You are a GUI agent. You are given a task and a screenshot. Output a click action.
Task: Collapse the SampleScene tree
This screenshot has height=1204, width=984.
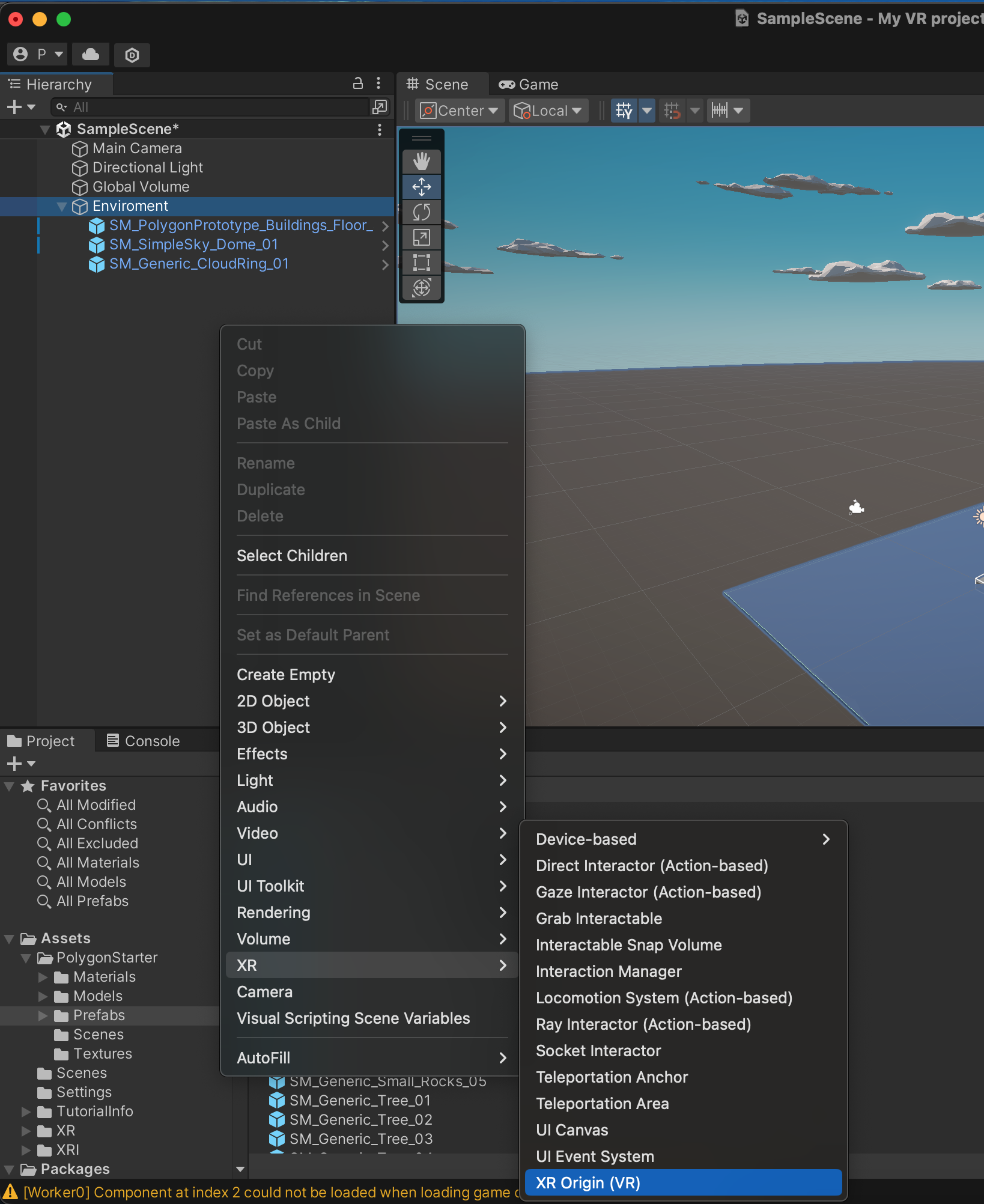45,129
